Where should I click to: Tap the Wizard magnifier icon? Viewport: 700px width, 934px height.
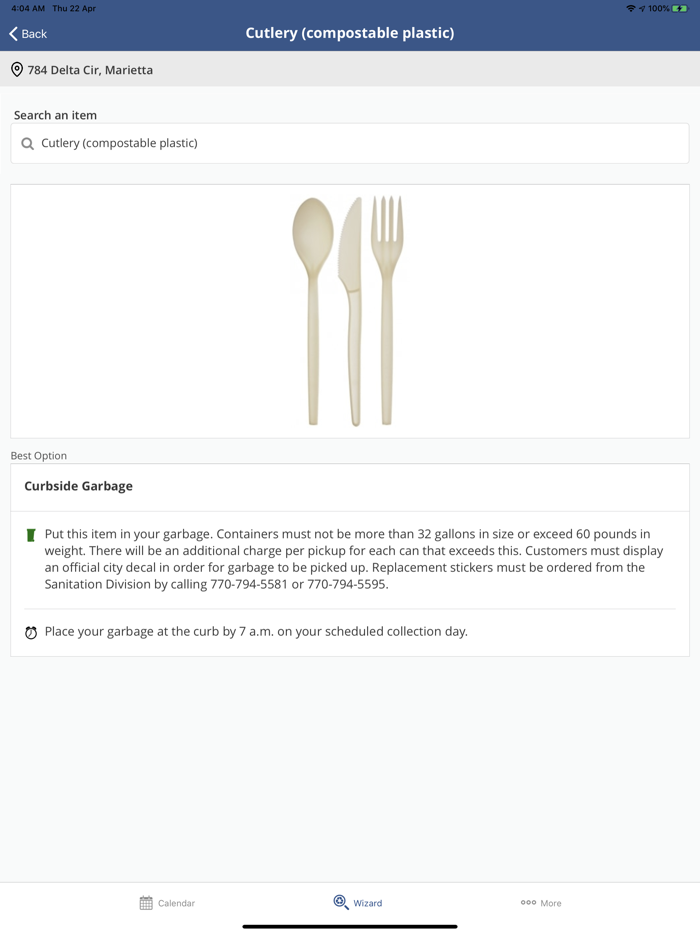(x=341, y=902)
